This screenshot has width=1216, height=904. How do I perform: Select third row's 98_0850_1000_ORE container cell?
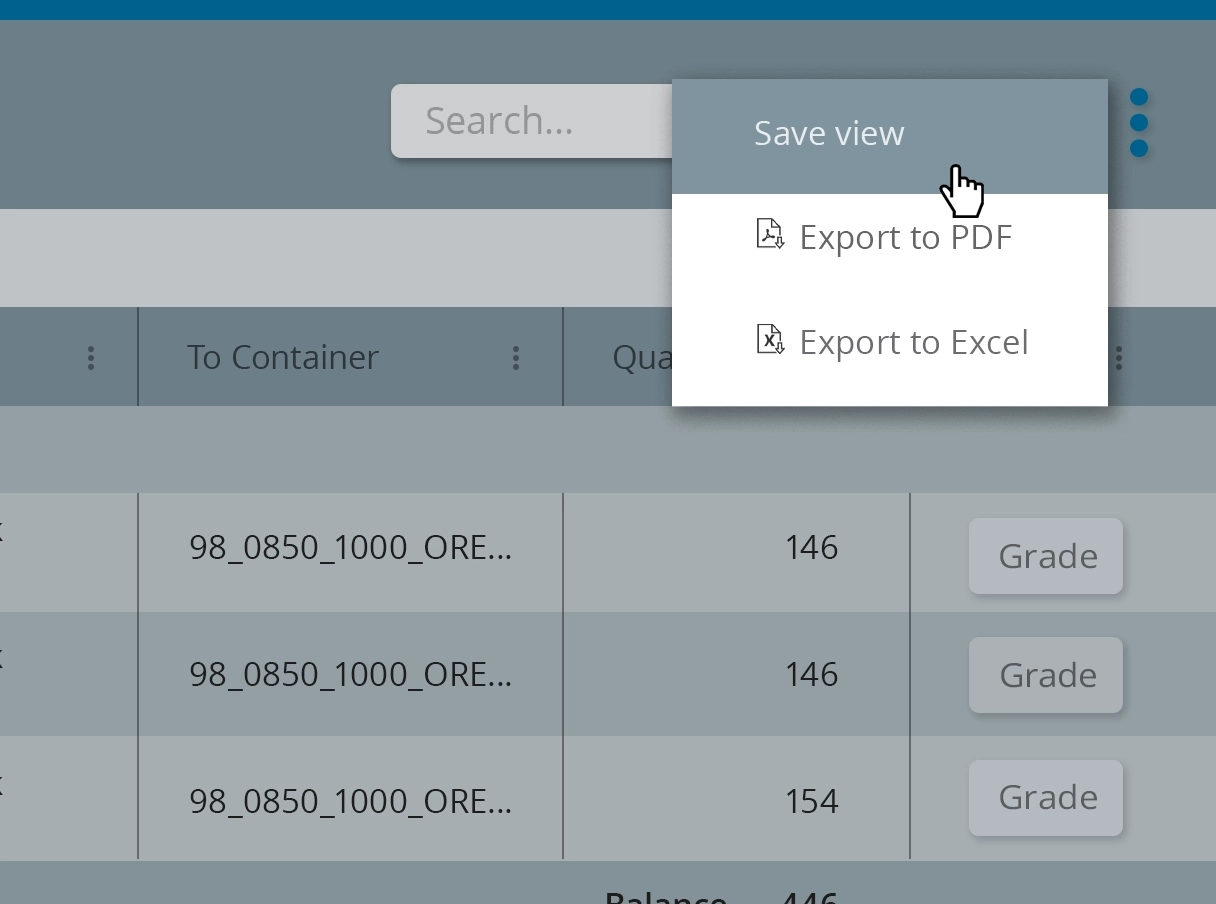click(x=350, y=801)
